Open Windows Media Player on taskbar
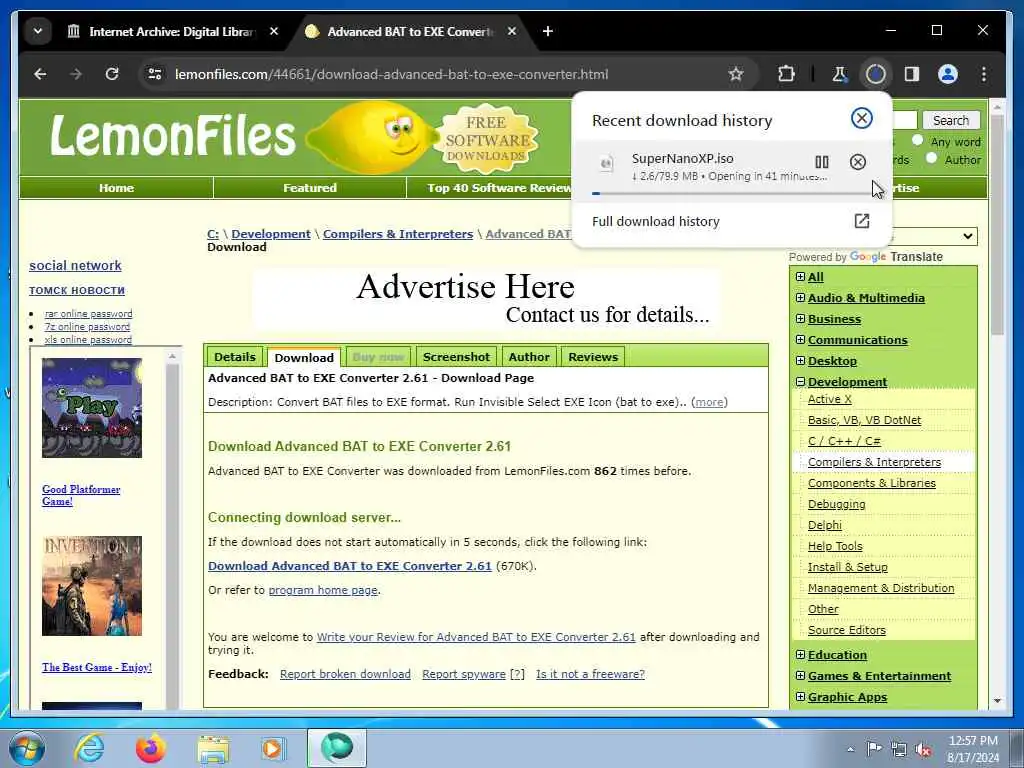This screenshot has height=768, width=1024. click(x=272, y=748)
